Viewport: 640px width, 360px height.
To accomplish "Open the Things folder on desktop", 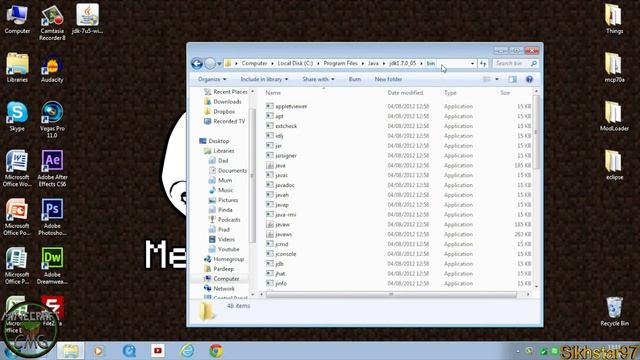I will (614, 19).
